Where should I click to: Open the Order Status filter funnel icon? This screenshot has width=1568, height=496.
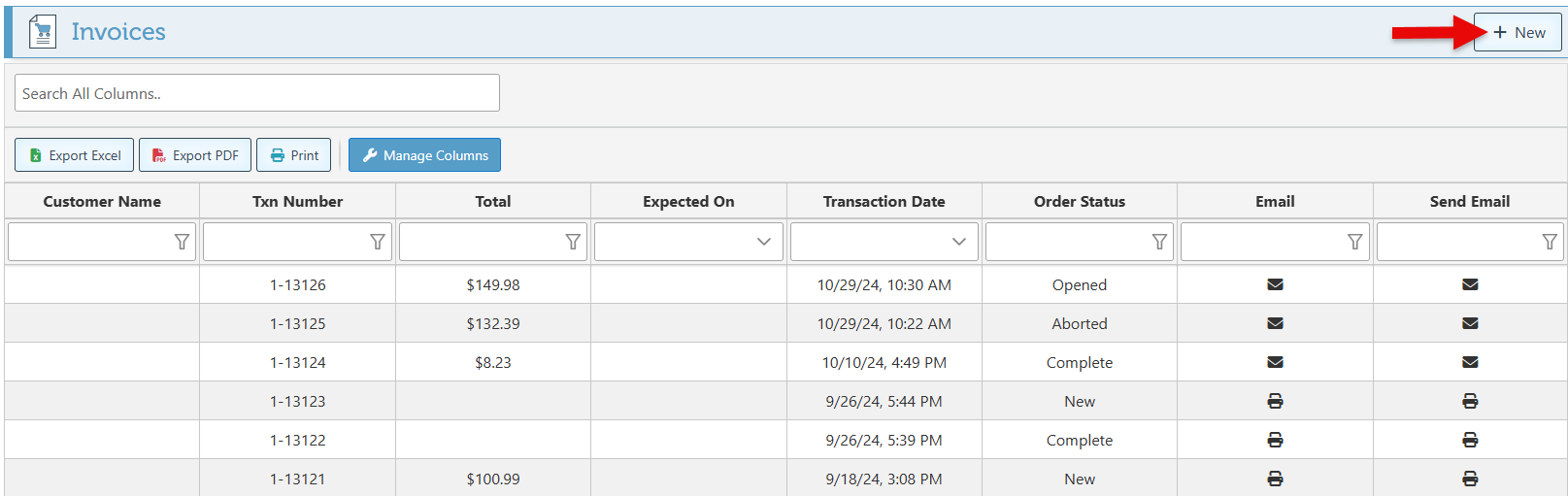[1159, 242]
